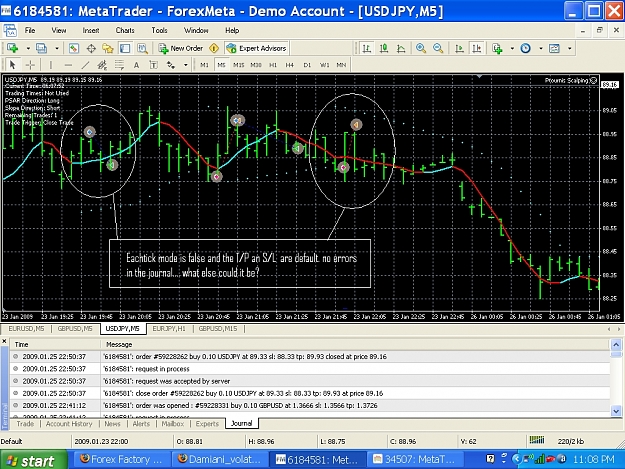
Task: Open the Charts menu
Action: coord(125,30)
